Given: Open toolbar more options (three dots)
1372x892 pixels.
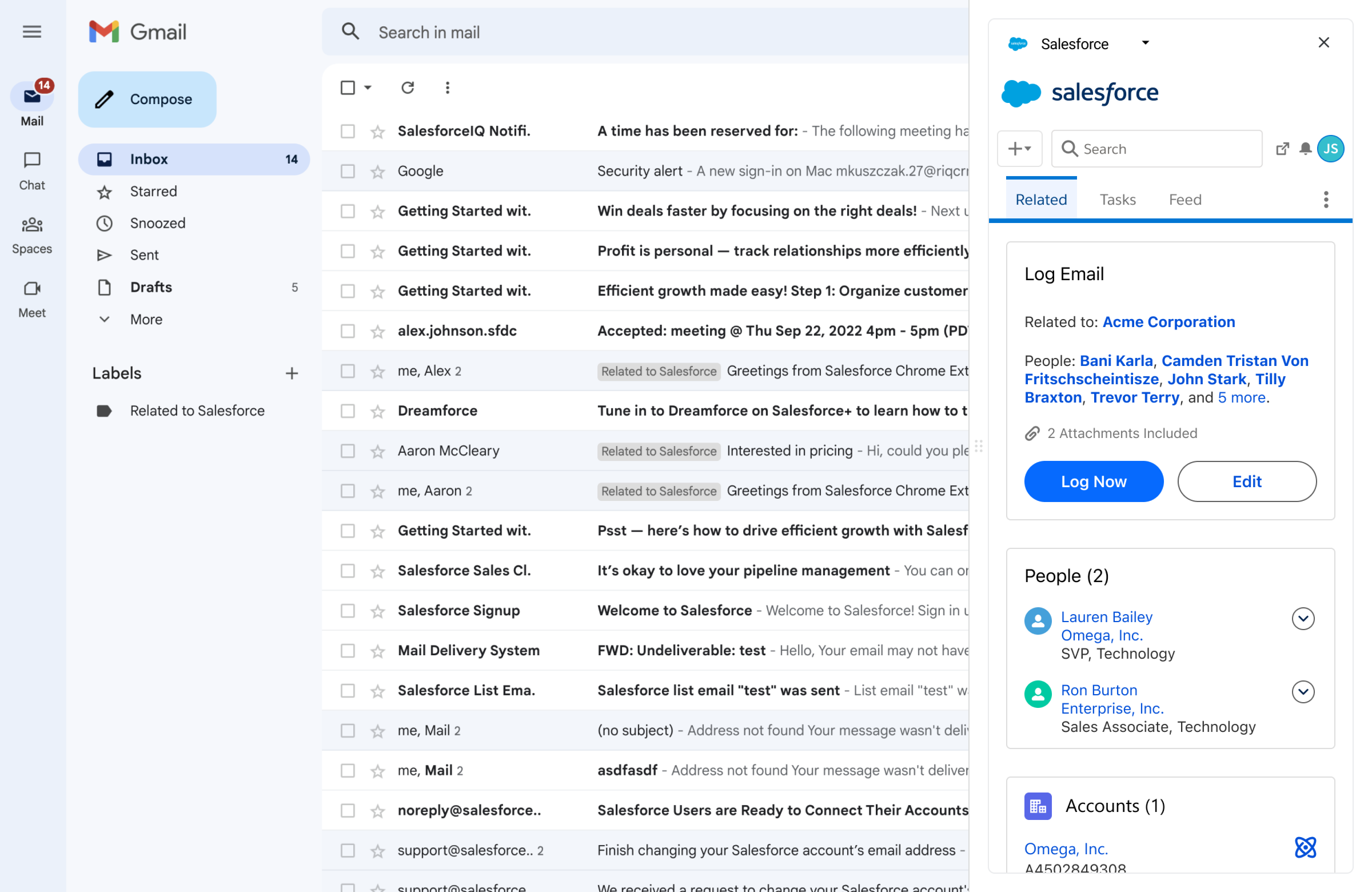Looking at the screenshot, I should point(447,88).
